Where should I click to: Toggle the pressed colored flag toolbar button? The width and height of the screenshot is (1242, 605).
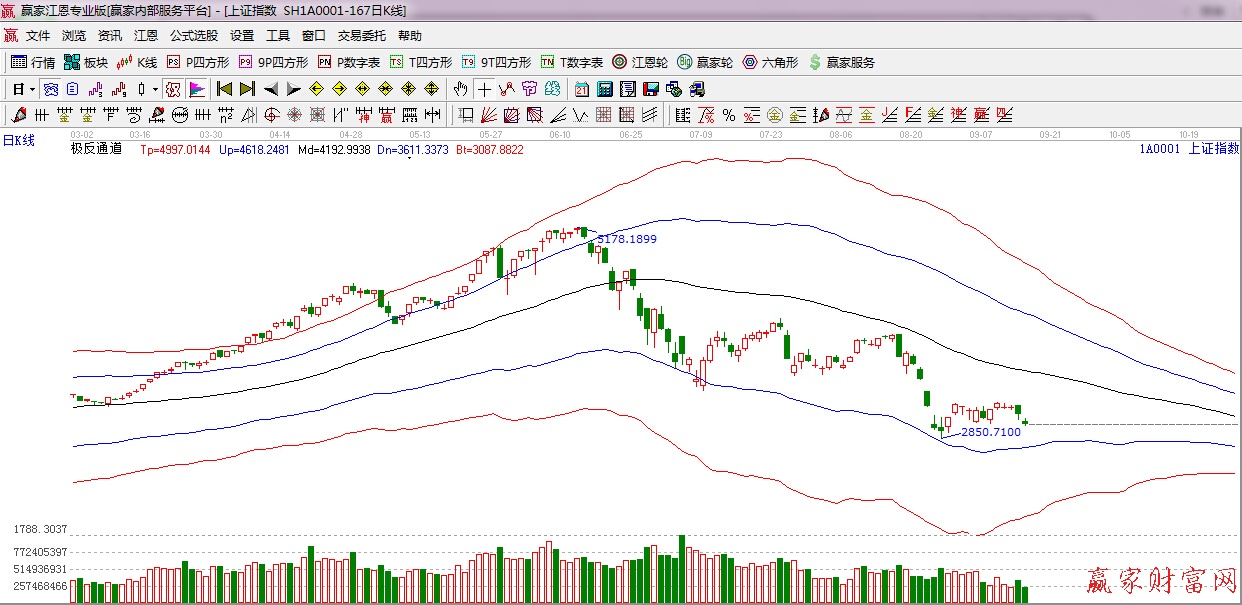tap(196, 89)
